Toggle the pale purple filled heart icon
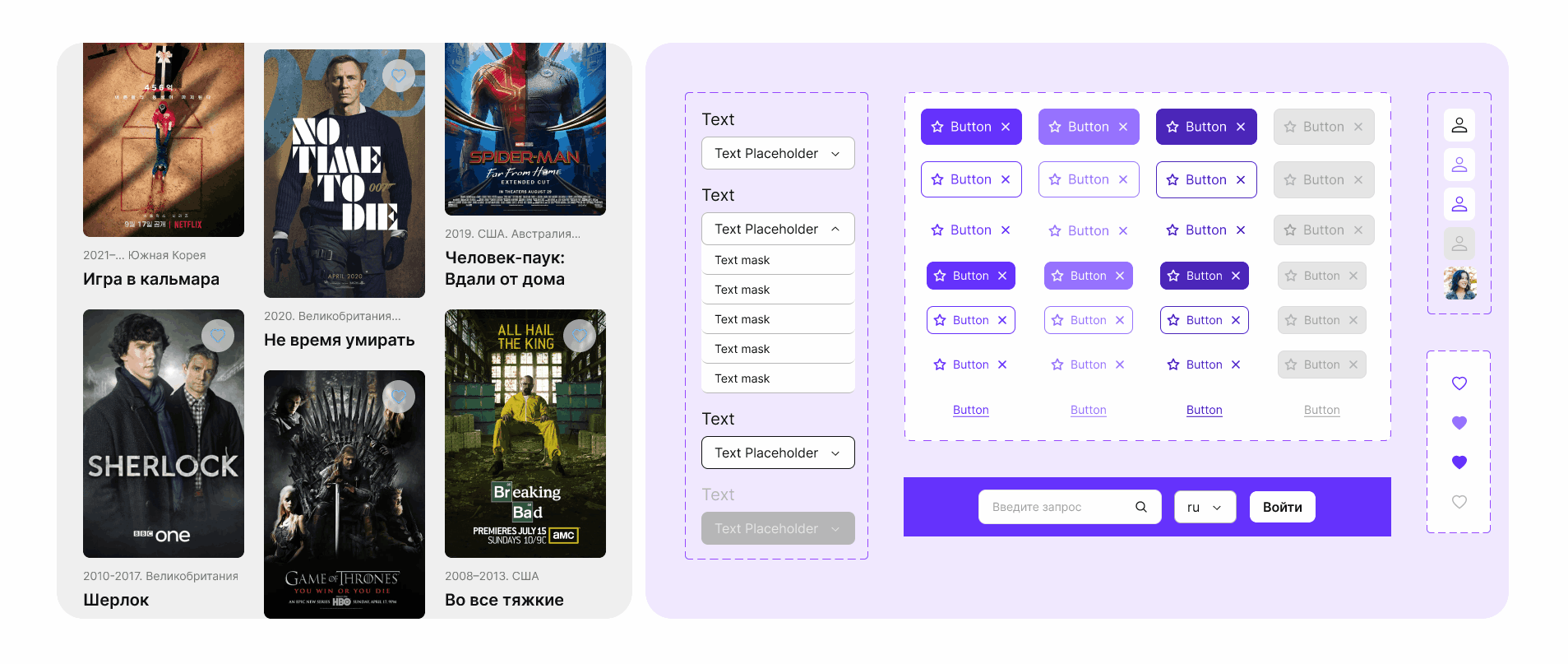The height and width of the screenshot is (664, 1568). click(1459, 423)
